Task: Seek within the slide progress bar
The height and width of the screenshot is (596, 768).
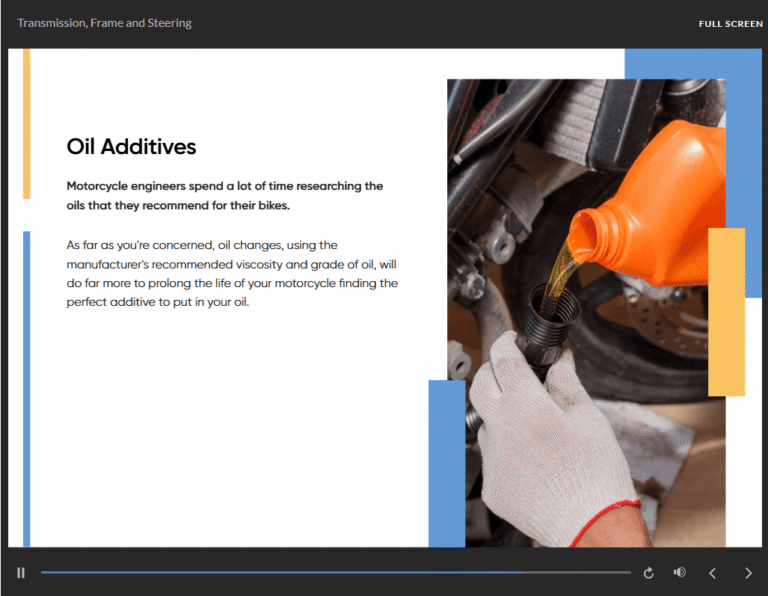Action: [336, 572]
